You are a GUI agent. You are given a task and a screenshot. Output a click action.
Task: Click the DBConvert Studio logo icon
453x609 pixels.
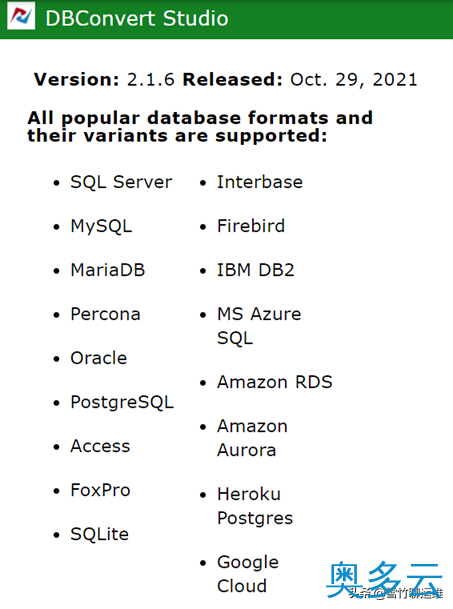pos(21,16)
